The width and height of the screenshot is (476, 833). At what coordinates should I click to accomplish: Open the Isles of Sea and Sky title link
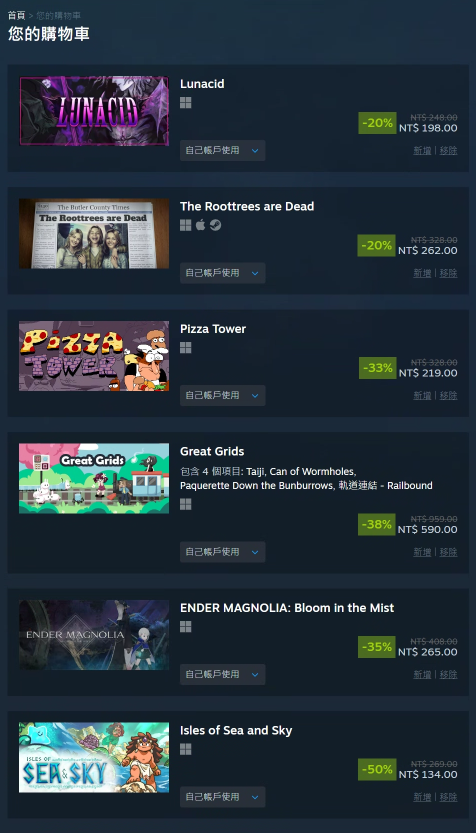[x=236, y=730]
